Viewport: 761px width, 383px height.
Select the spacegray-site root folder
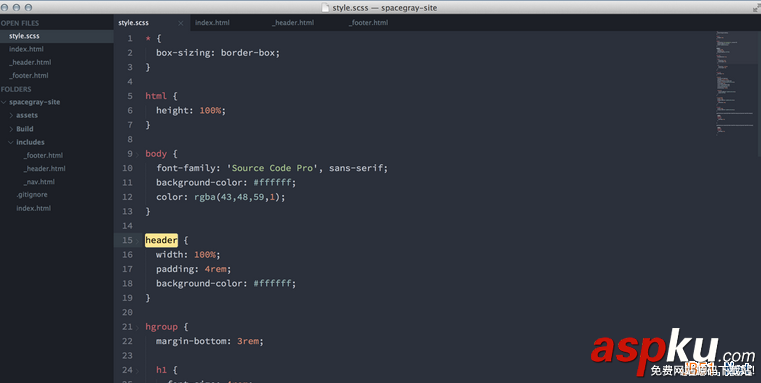click(x=34, y=102)
